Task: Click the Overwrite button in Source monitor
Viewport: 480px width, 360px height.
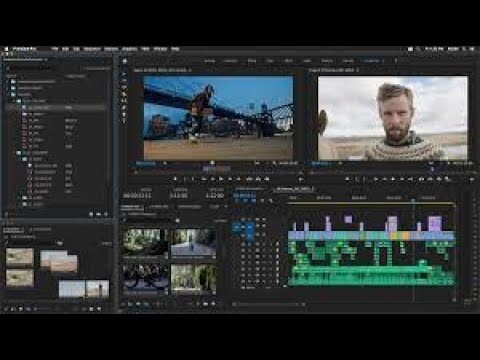Action: click(x=258, y=179)
